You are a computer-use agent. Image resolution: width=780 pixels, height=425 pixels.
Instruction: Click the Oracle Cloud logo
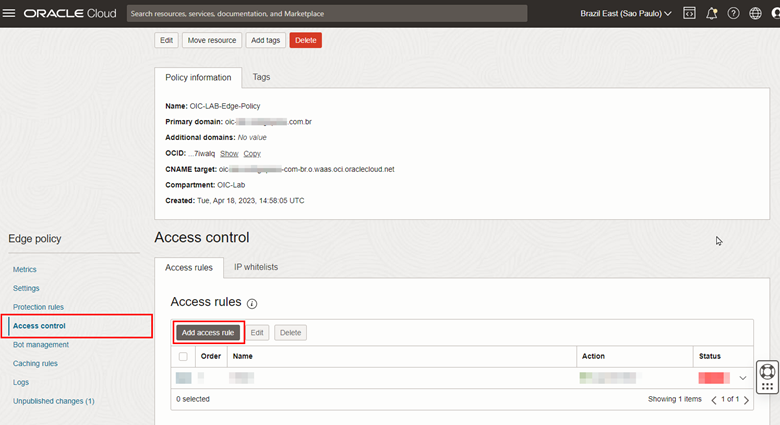70,13
